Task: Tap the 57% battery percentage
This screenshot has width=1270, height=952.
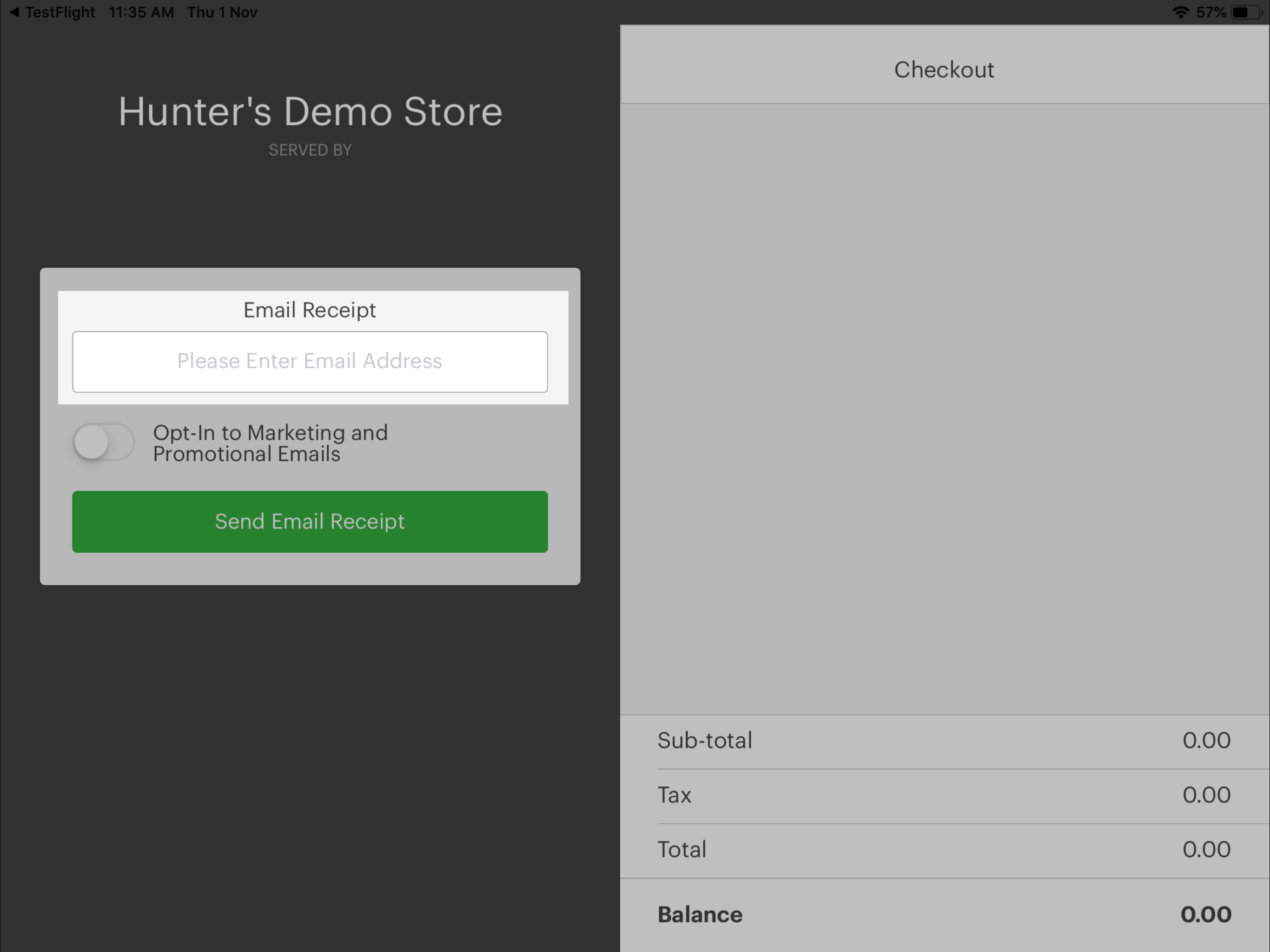Action: tap(1211, 12)
